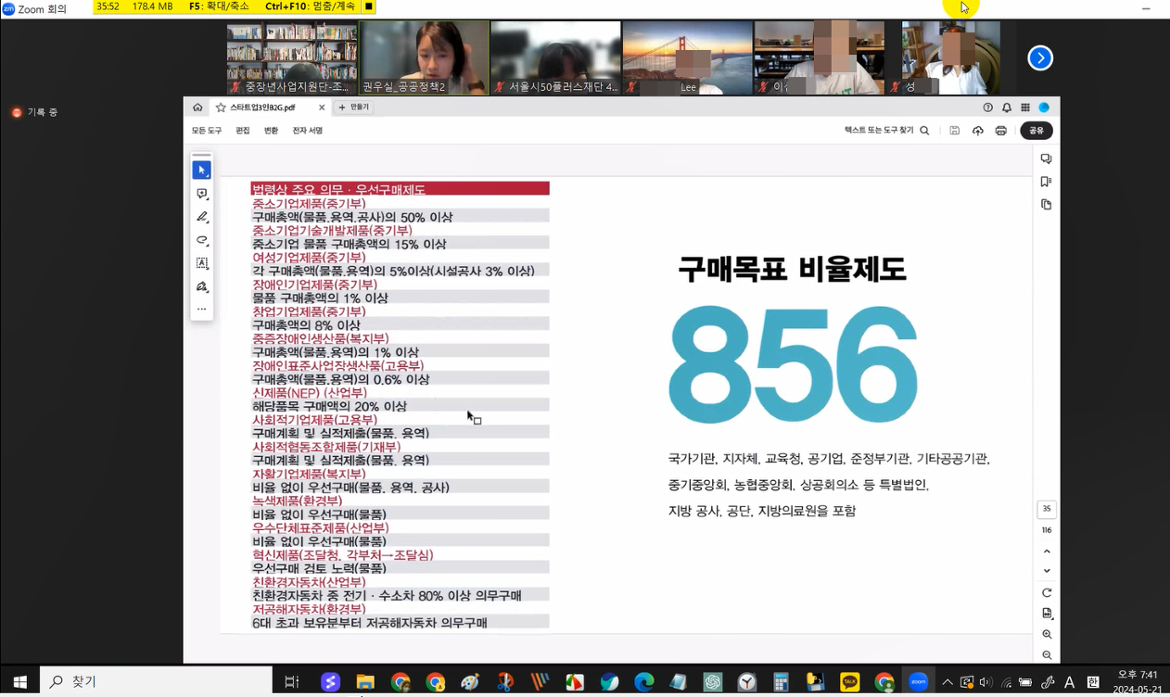Image resolution: width=1170 pixels, height=697 pixels.
Task: Go to next page with the down chevron
Action: [1047, 571]
